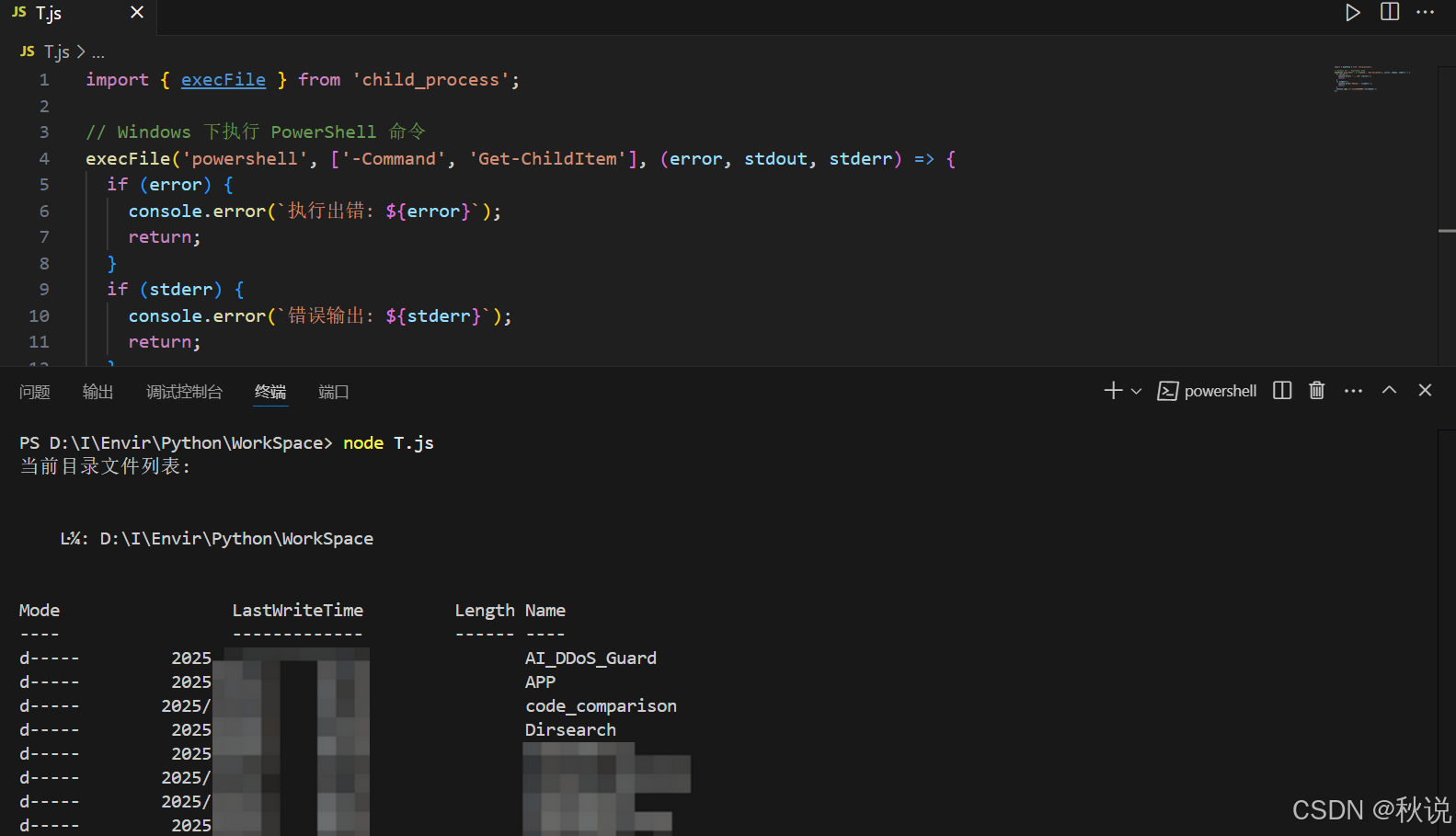1456x836 pixels.
Task: Click the APP directory entry
Action: [540, 682]
